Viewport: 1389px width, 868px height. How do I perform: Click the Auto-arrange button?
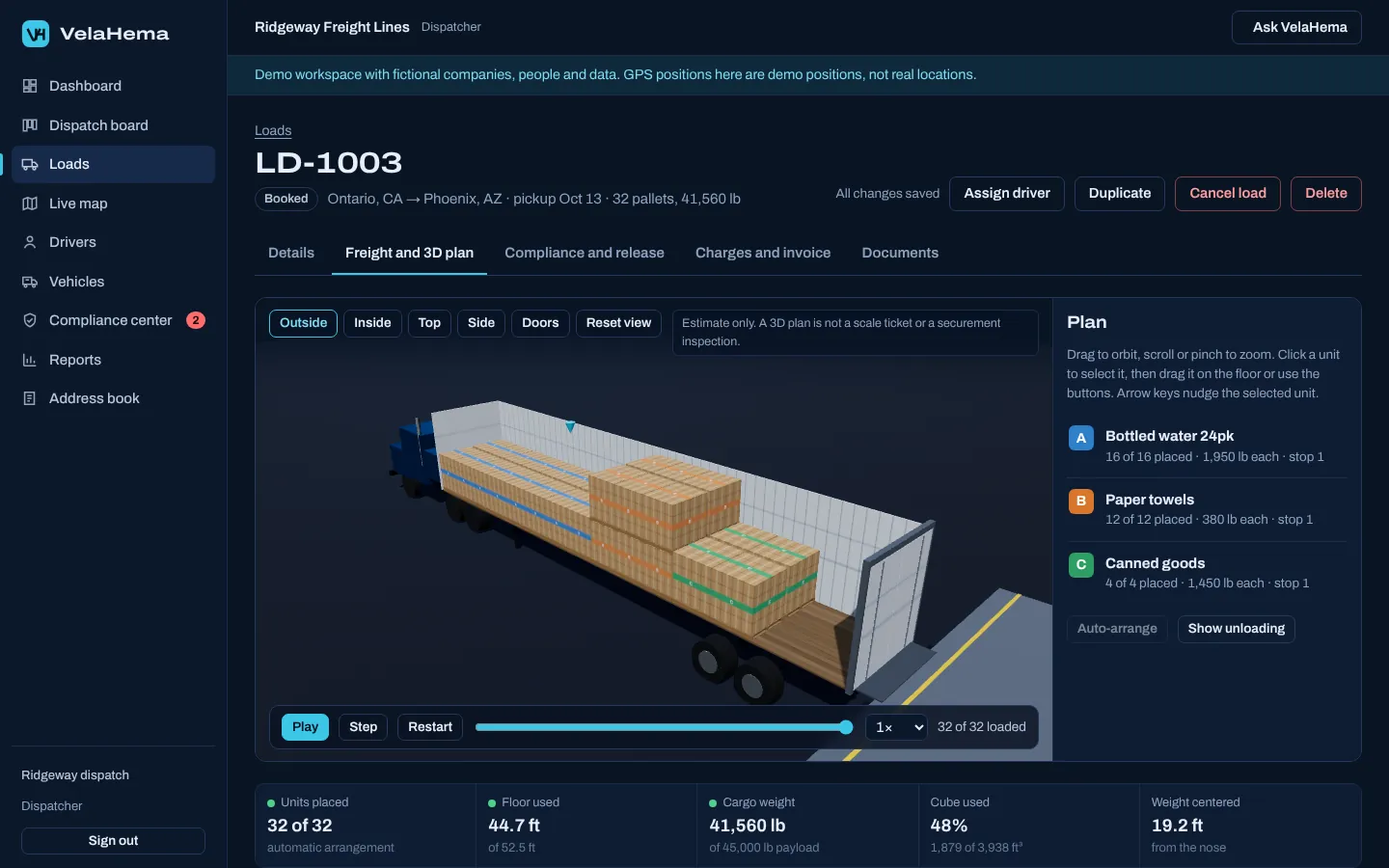click(x=1117, y=629)
